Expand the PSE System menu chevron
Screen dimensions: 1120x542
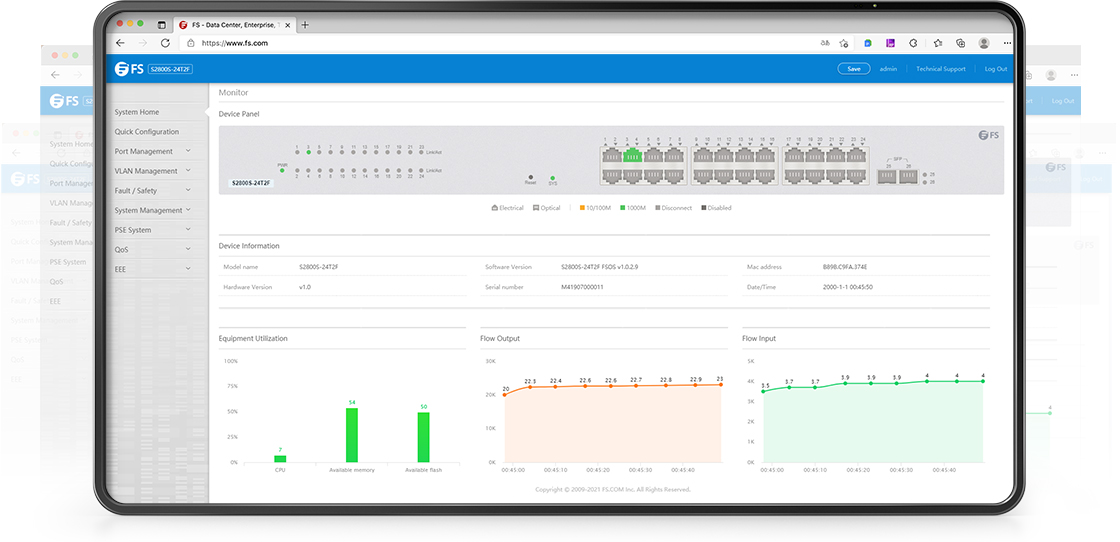tap(188, 229)
